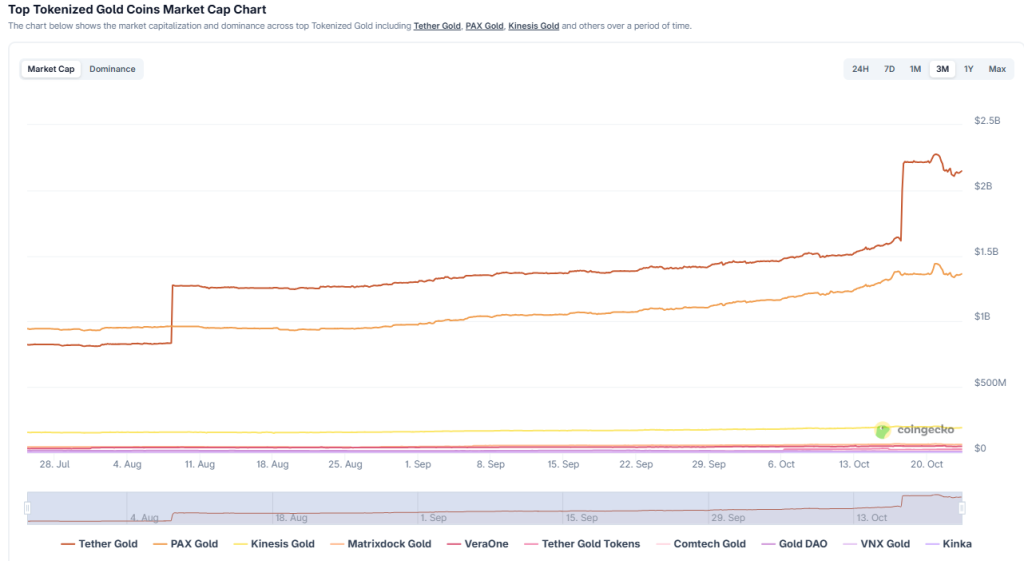This screenshot has height=561, width=1024.
Task: Select the Market Cap tab
Action: point(51,69)
